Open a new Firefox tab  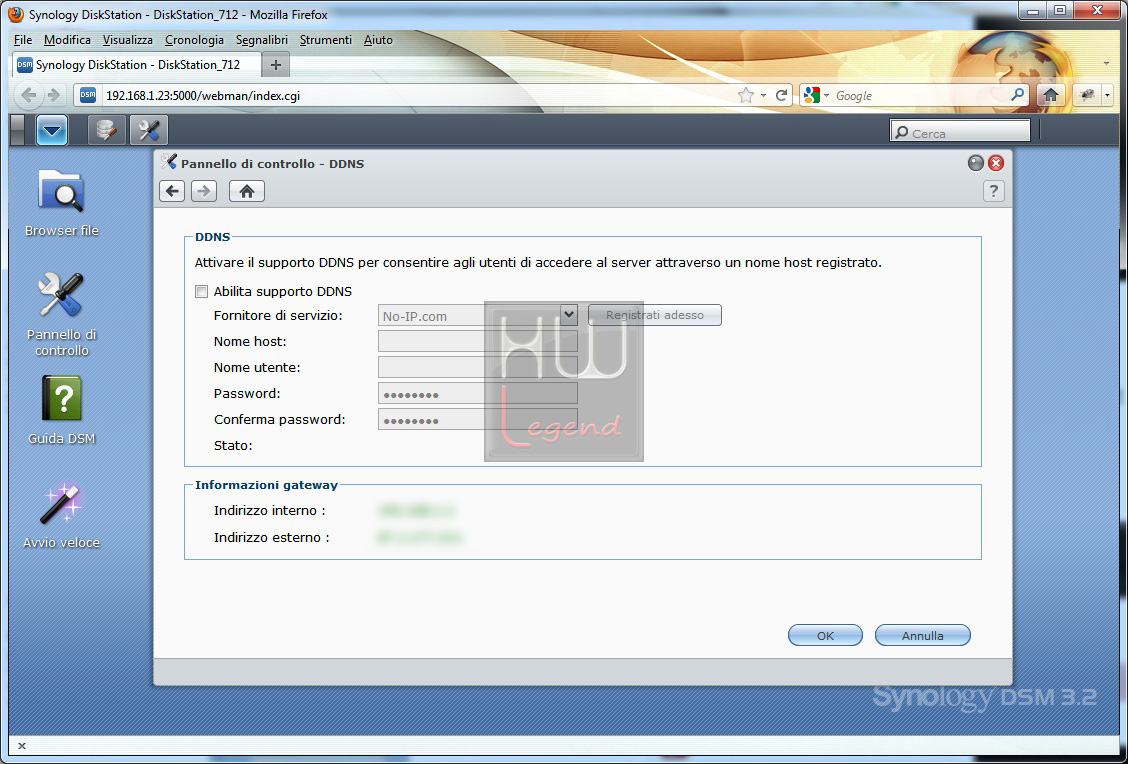pyautogui.click(x=276, y=65)
